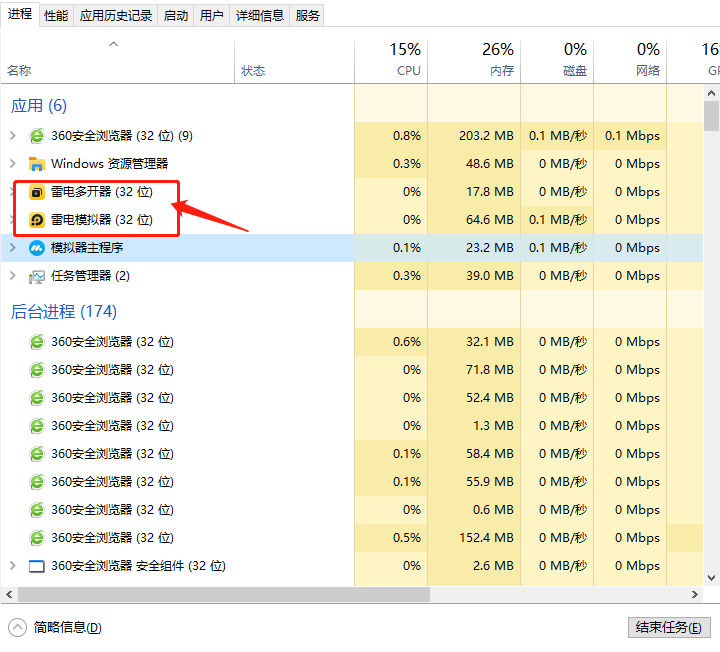This screenshot has height=652, width=720.
Task: Click the Windows 资源管理器 folder icon
Action: click(x=37, y=164)
